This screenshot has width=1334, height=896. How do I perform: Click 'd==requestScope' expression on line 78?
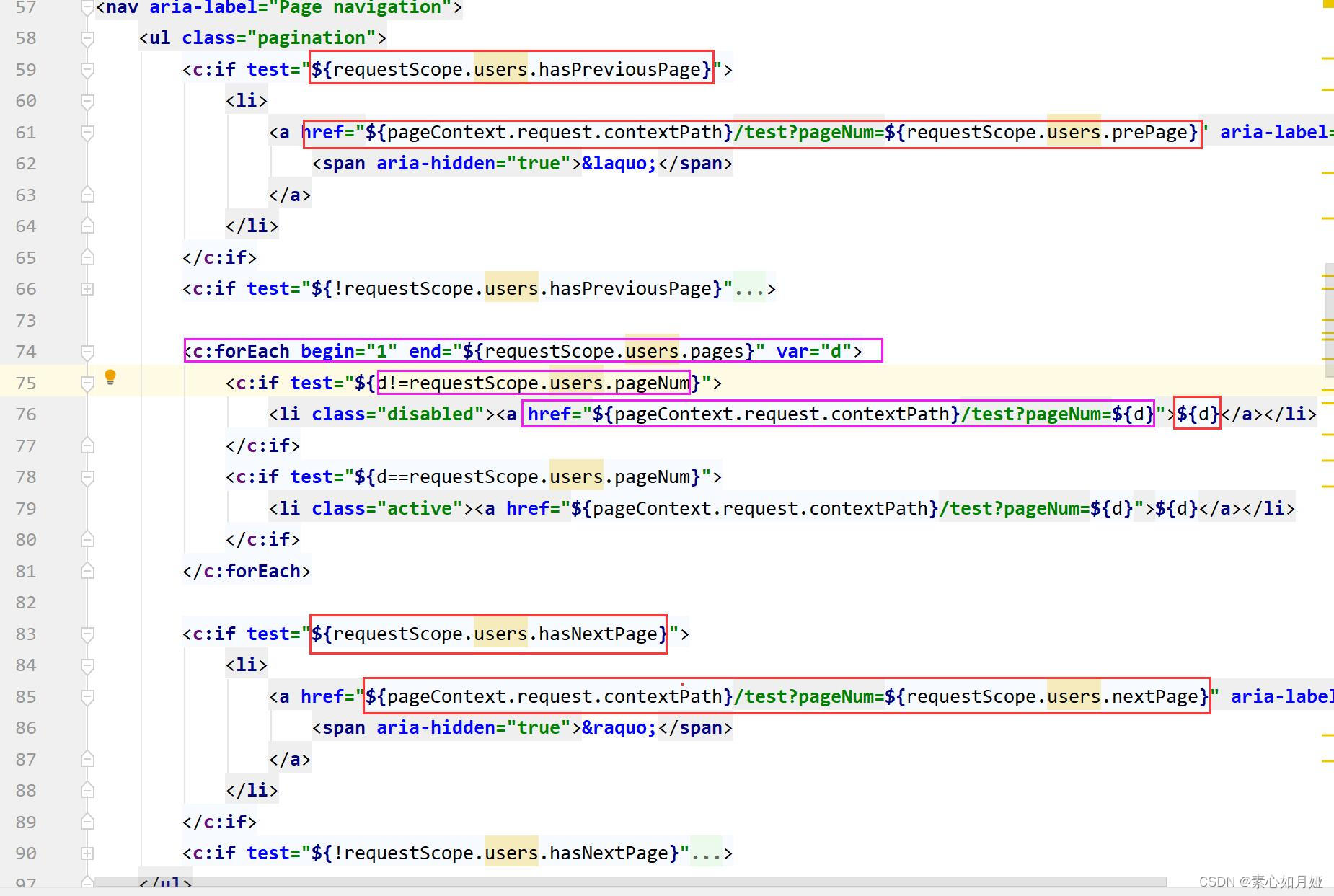[x=458, y=477]
